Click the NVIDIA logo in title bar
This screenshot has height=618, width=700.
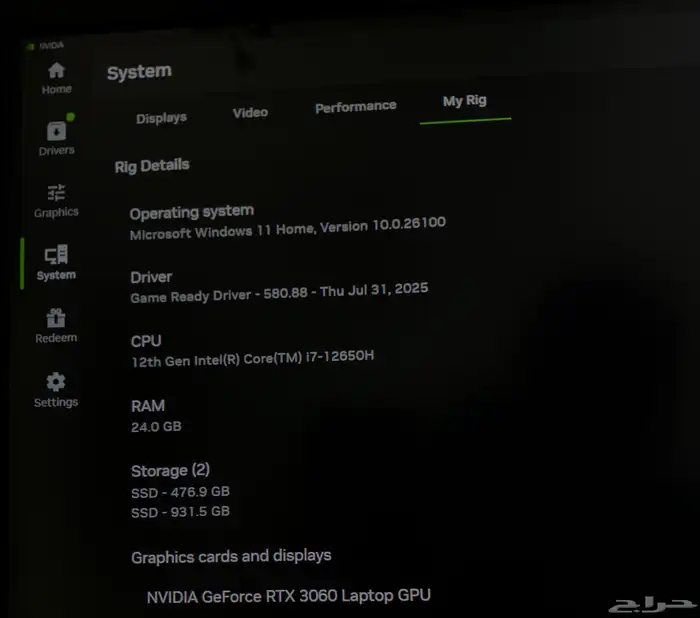(30, 46)
